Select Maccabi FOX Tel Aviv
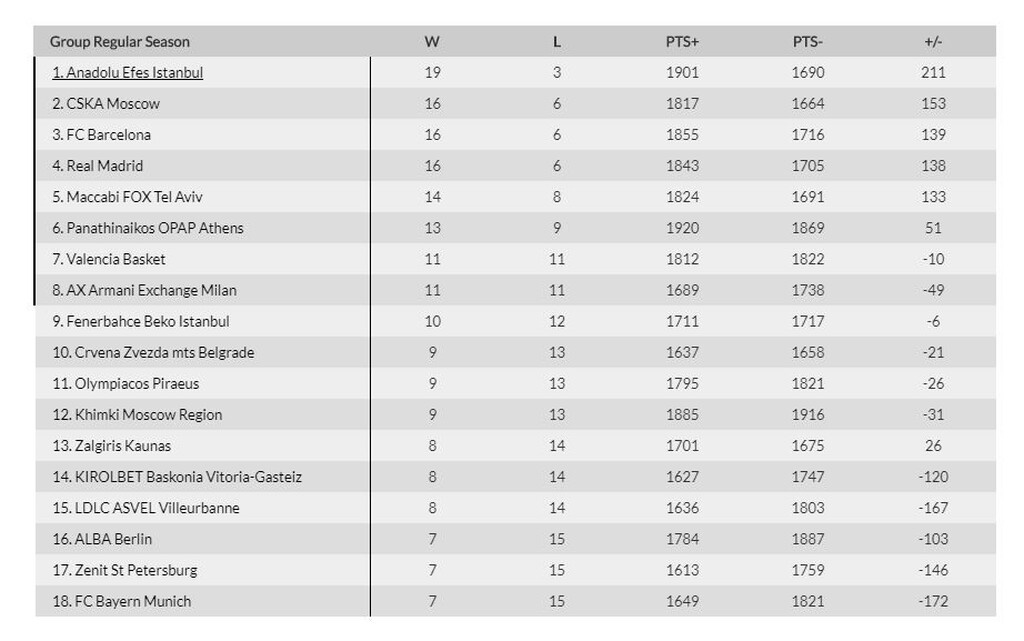 pyautogui.click(x=127, y=196)
